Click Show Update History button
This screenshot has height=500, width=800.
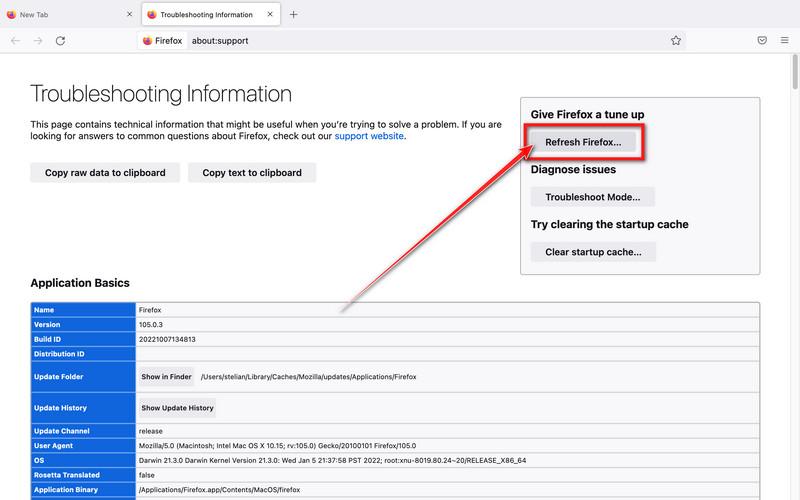177,408
